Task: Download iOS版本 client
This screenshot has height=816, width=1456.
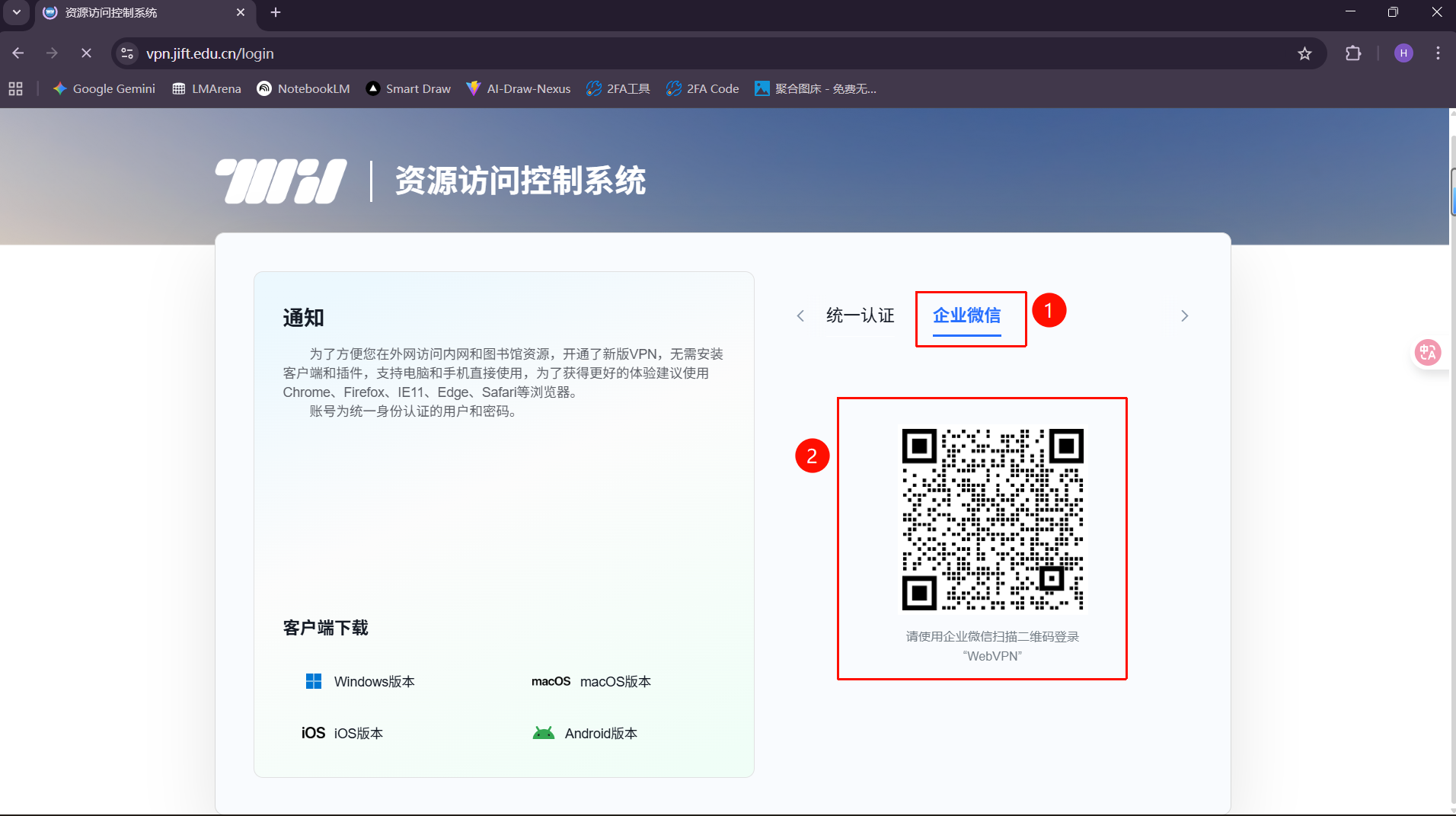Action: (x=359, y=734)
